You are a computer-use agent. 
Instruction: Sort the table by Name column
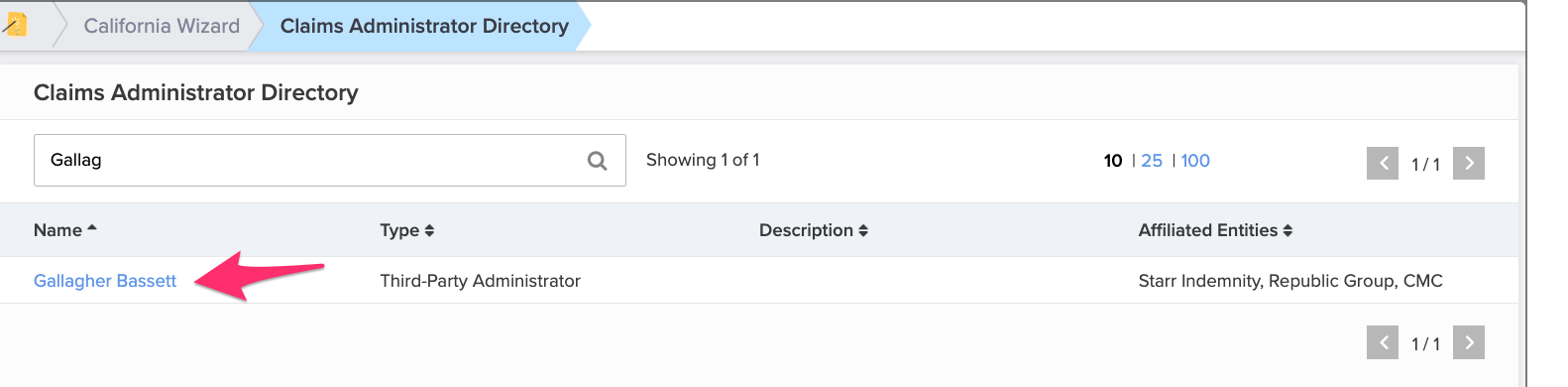pos(65,230)
